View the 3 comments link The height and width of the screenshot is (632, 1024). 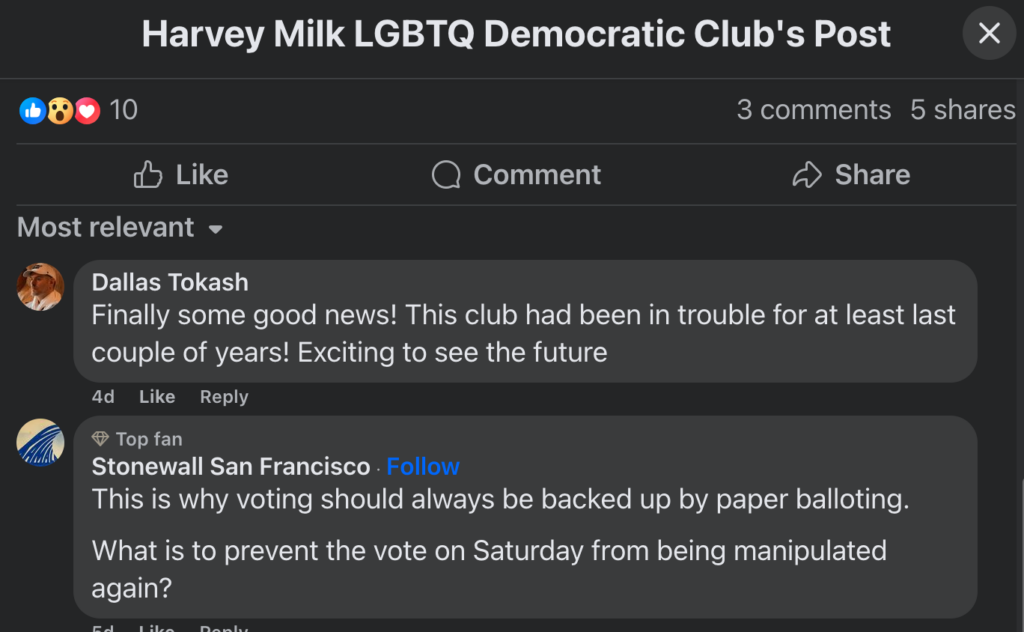[814, 110]
